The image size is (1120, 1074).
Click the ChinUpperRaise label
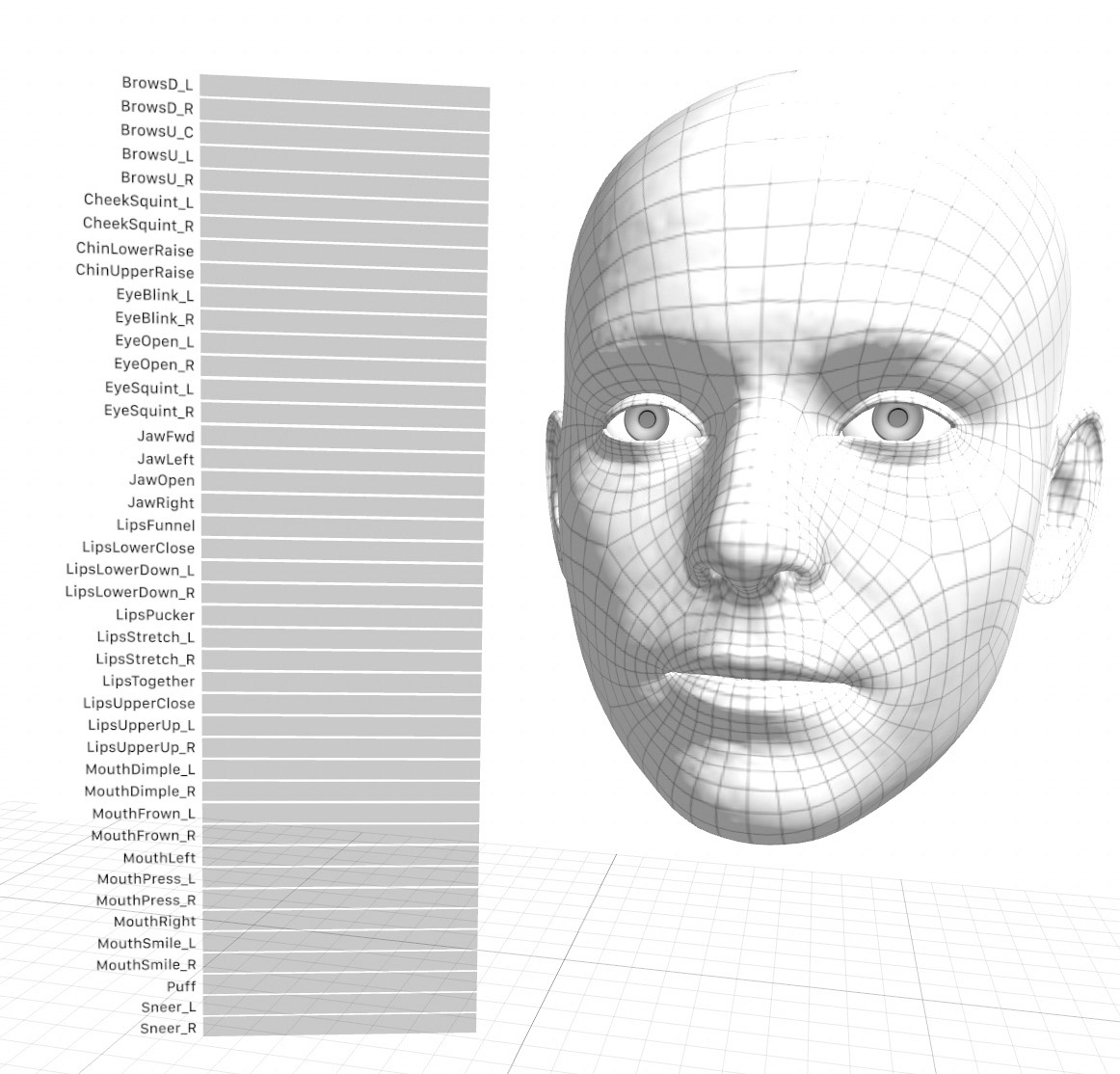tap(135, 272)
